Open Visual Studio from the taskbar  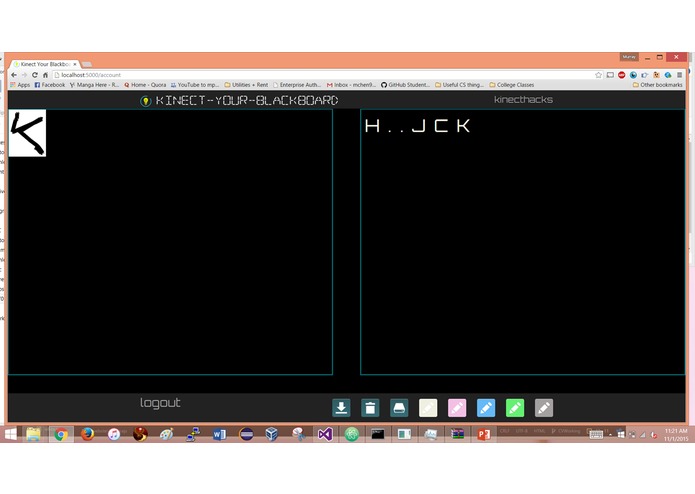click(325, 434)
